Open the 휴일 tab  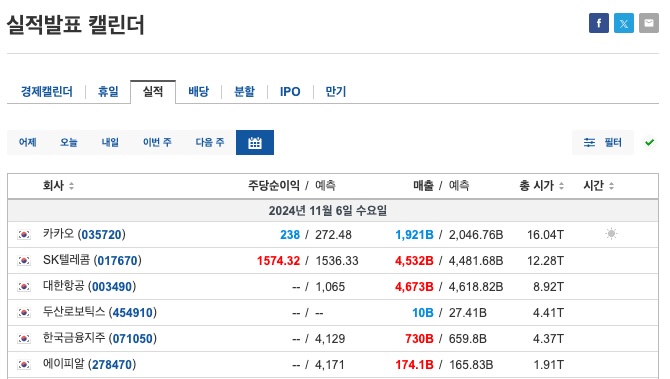108,91
